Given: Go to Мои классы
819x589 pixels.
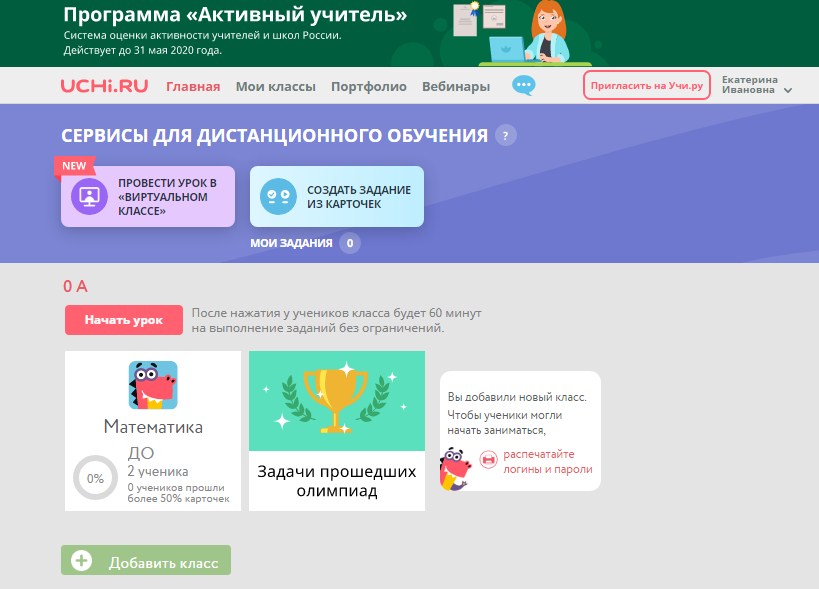Looking at the screenshot, I should pos(276,87).
